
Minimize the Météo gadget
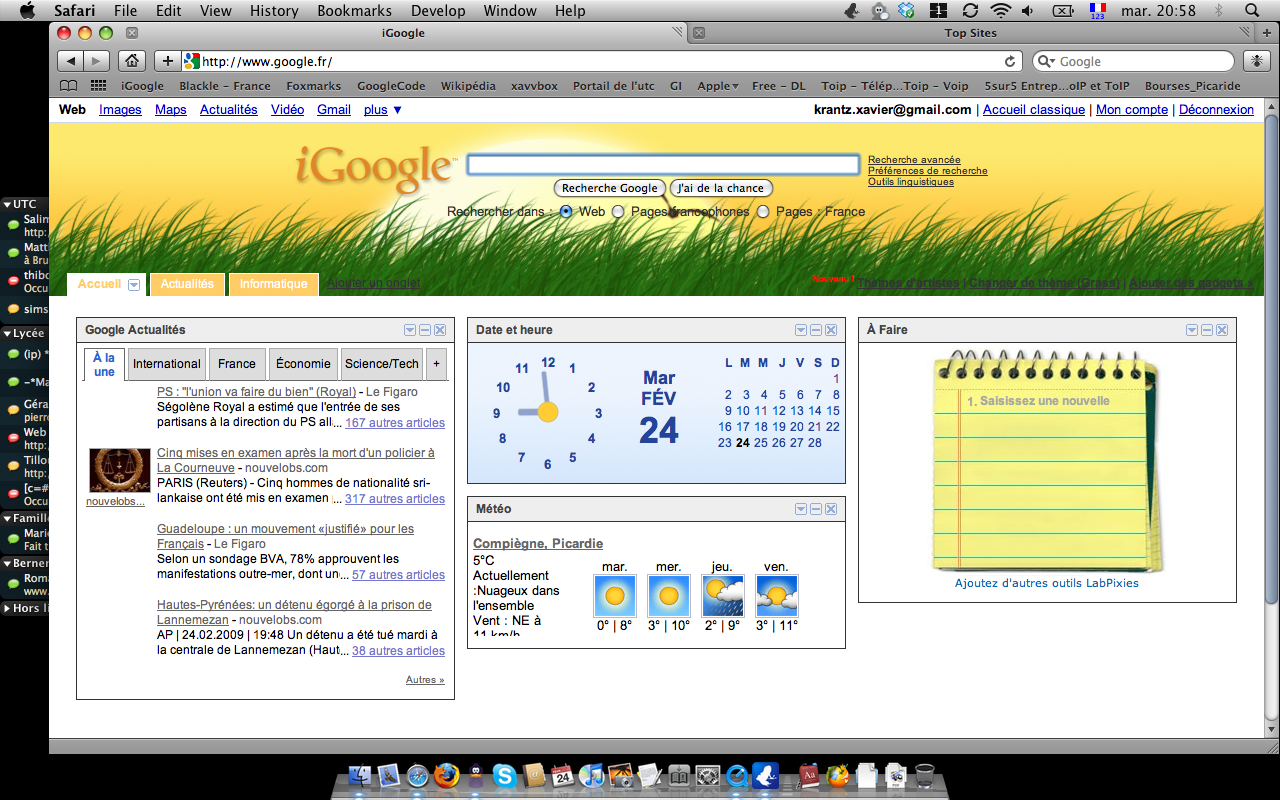[x=816, y=509]
